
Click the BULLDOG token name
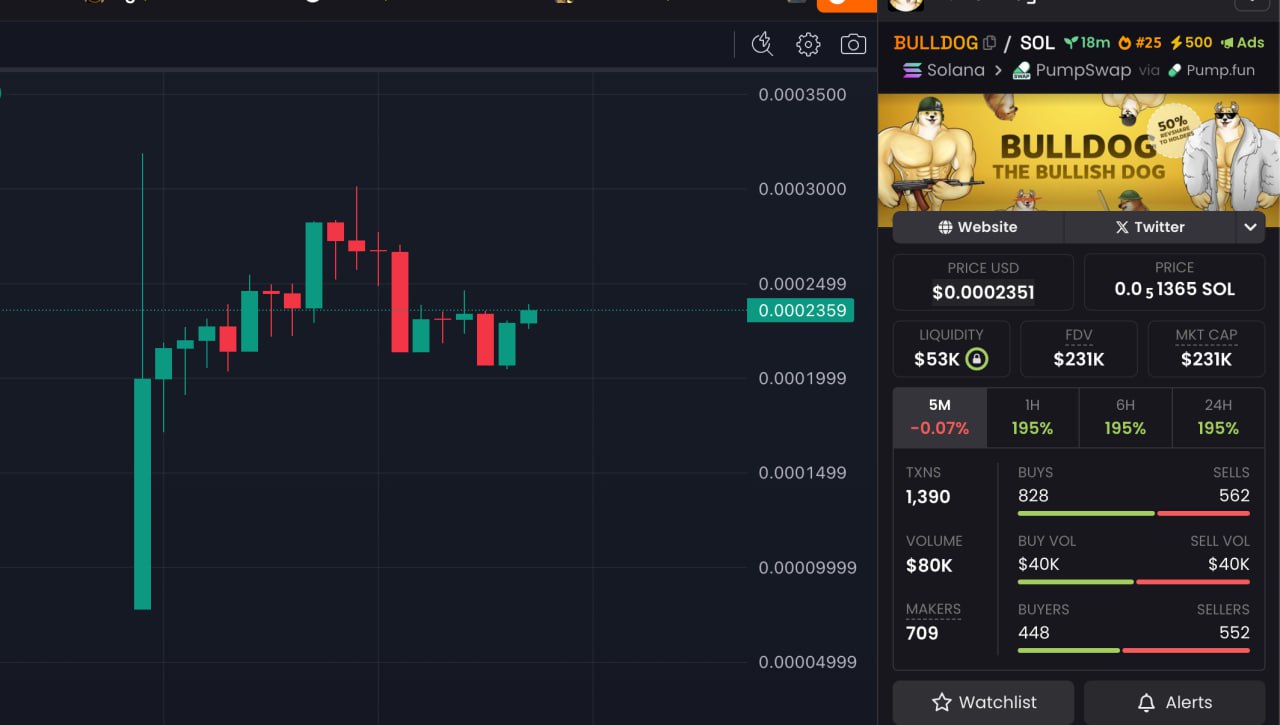[935, 43]
